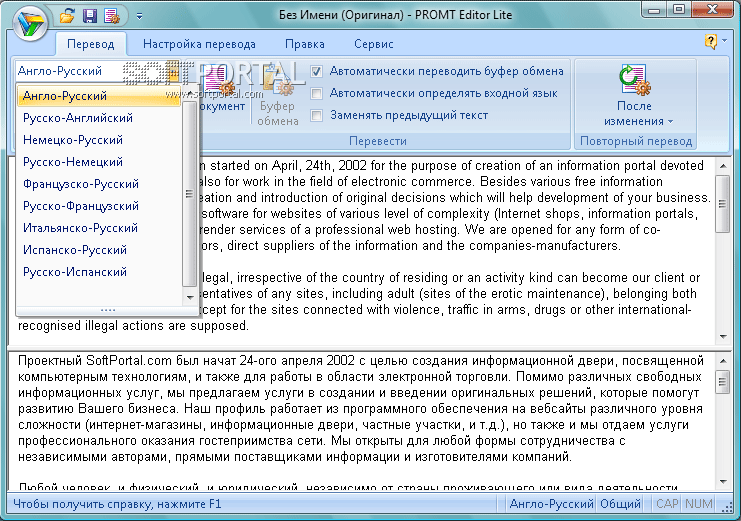
Task: Uncheck Автоматически переводить буфер обмена
Action: tap(317, 71)
